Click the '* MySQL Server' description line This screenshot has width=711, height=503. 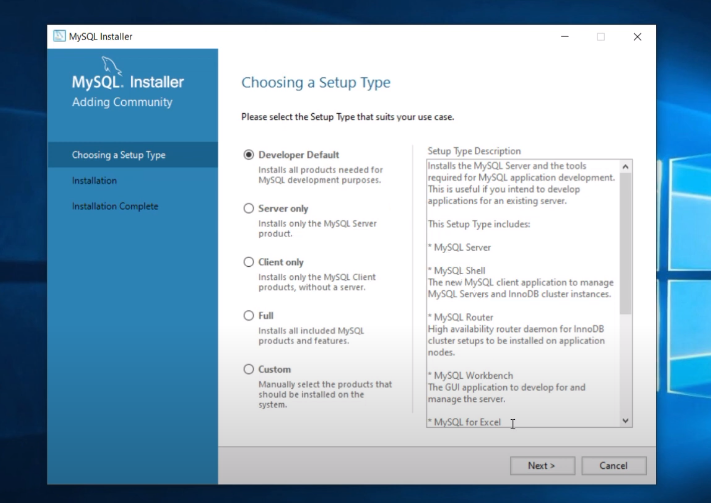[459, 247]
